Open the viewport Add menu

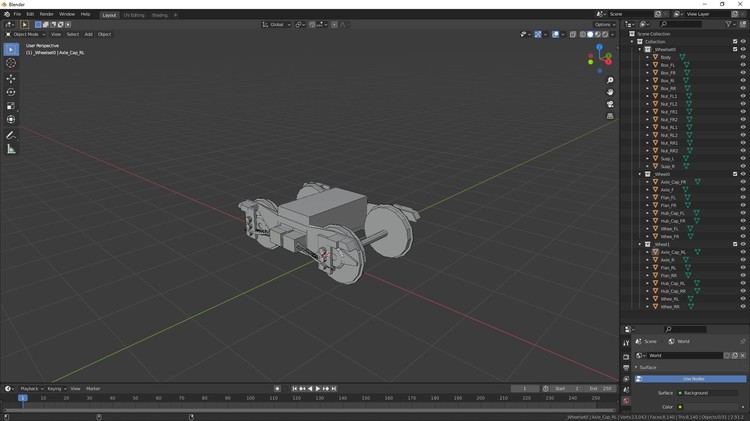tap(88, 34)
